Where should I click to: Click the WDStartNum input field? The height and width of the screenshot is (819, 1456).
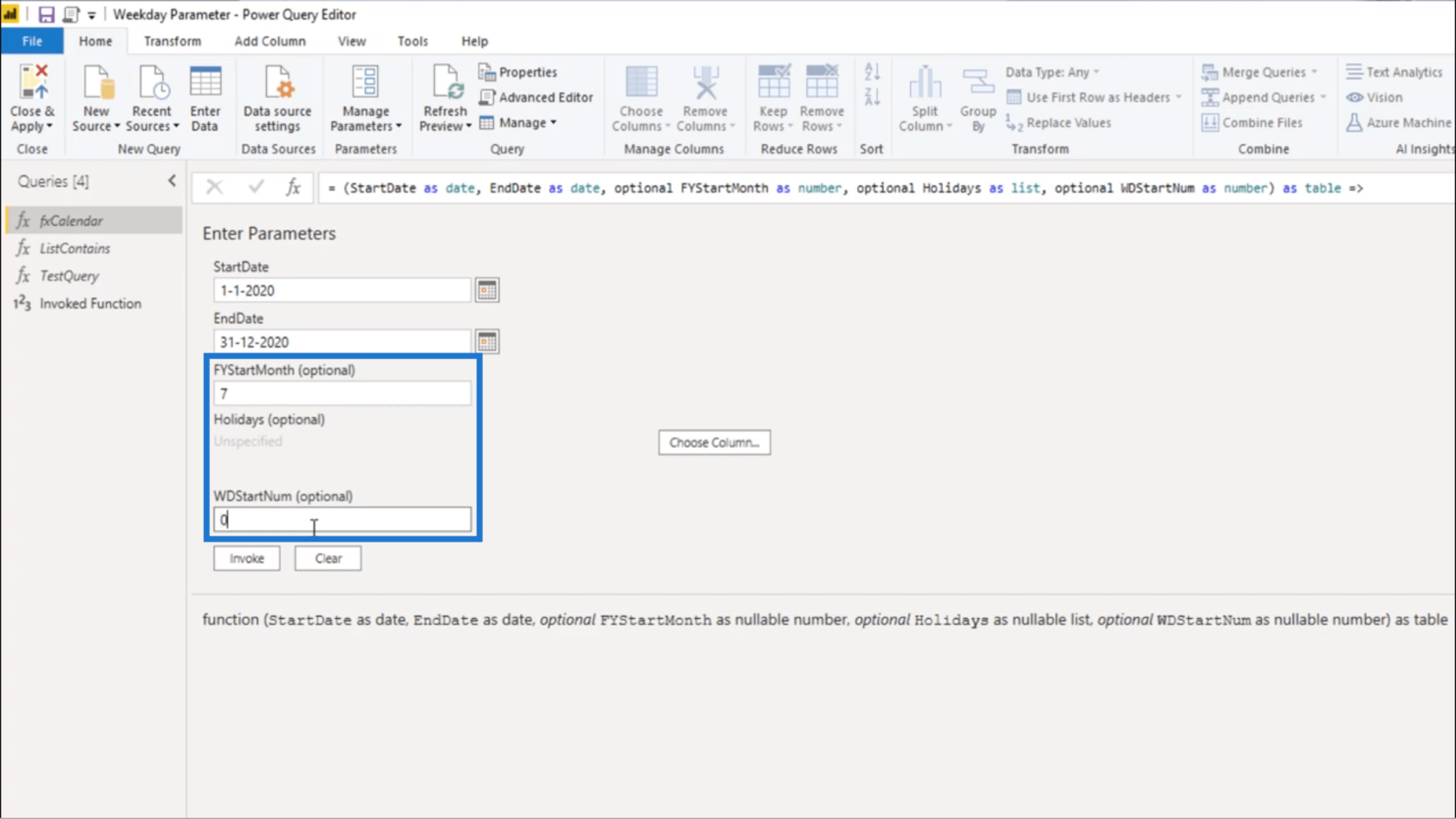(x=342, y=519)
